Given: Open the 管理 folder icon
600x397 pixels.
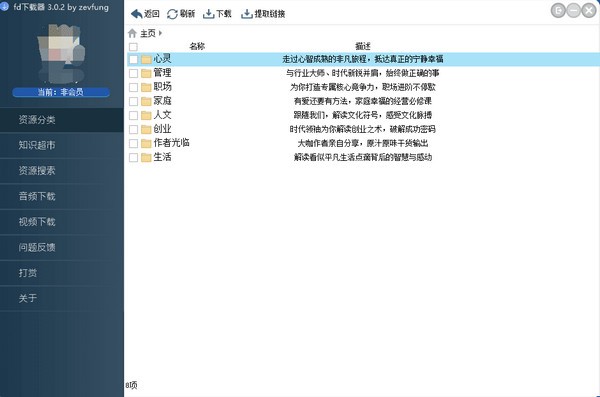Looking at the screenshot, I should [146, 73].
